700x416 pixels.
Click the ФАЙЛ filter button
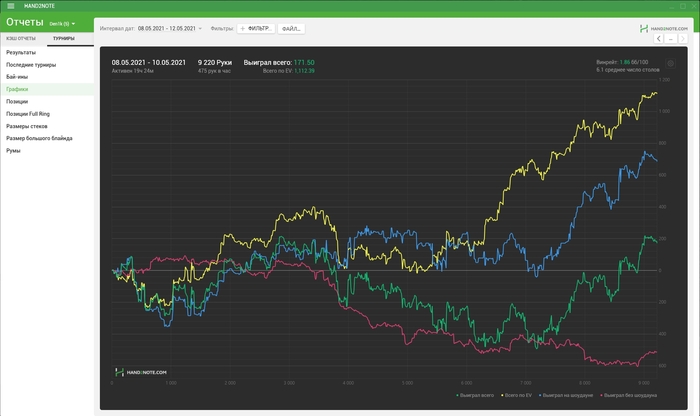coord(291,29)
